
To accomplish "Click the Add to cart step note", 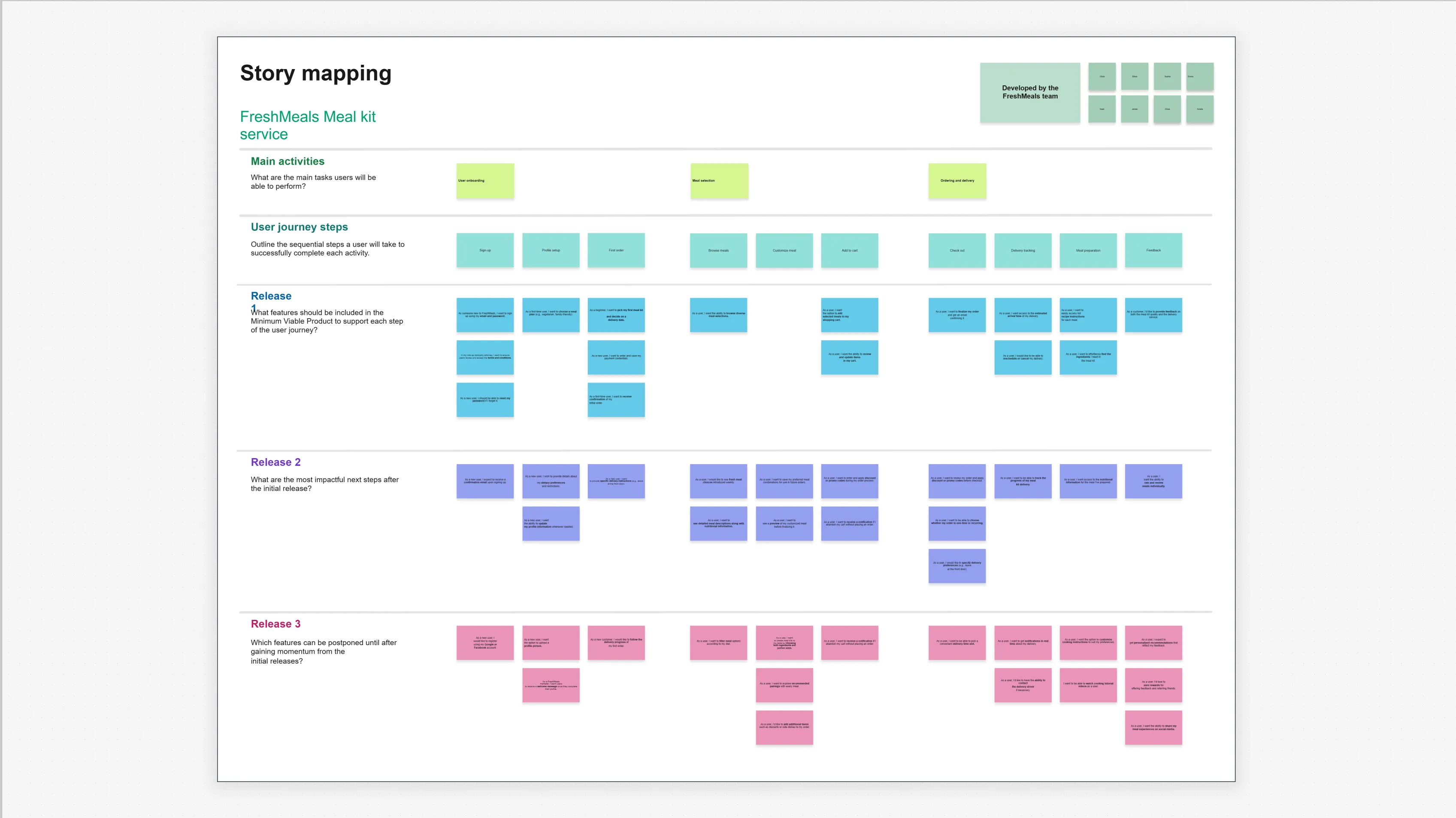I will pyautogui.click(x=850, y=250).
